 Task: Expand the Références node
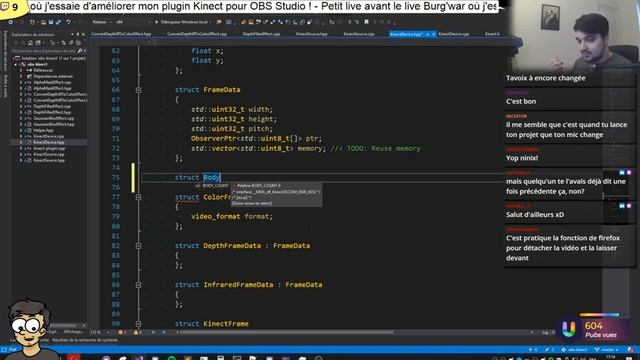(21, 70)
